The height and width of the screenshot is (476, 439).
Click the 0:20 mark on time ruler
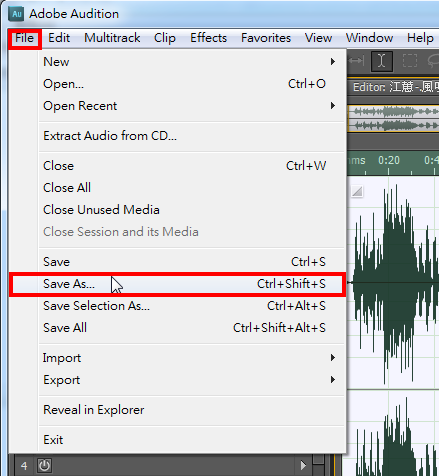coord(389,161)
